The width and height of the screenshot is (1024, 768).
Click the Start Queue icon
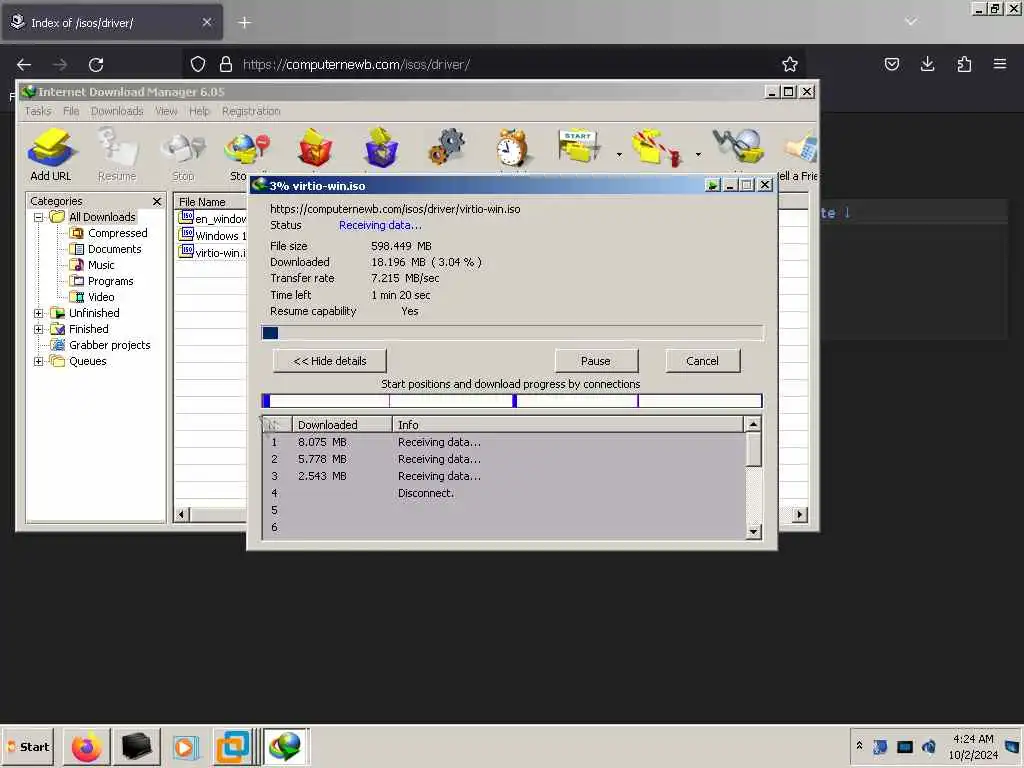[x=579, y=146]
